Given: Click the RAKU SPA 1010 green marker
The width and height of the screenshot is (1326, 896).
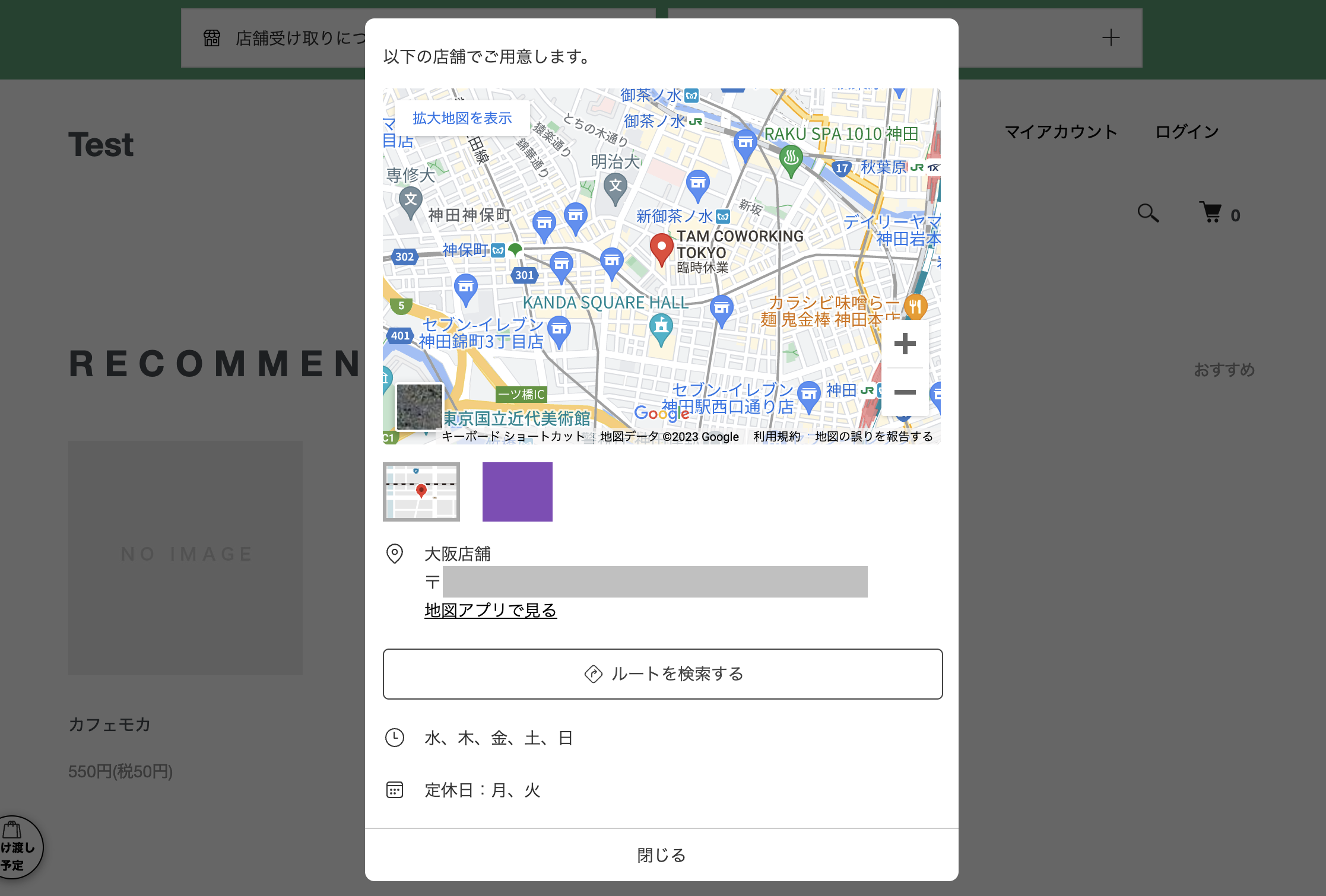Looking at the screenshot, I should [791, 159].
